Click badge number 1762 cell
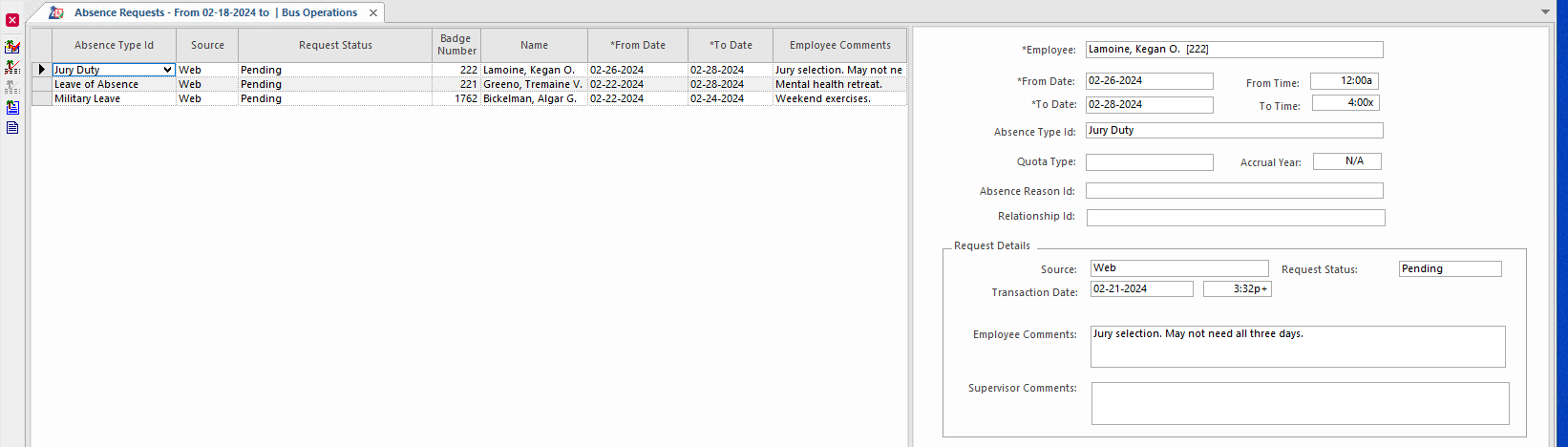1568x447 pixels. pyautogui.click(x=456, y=98)
